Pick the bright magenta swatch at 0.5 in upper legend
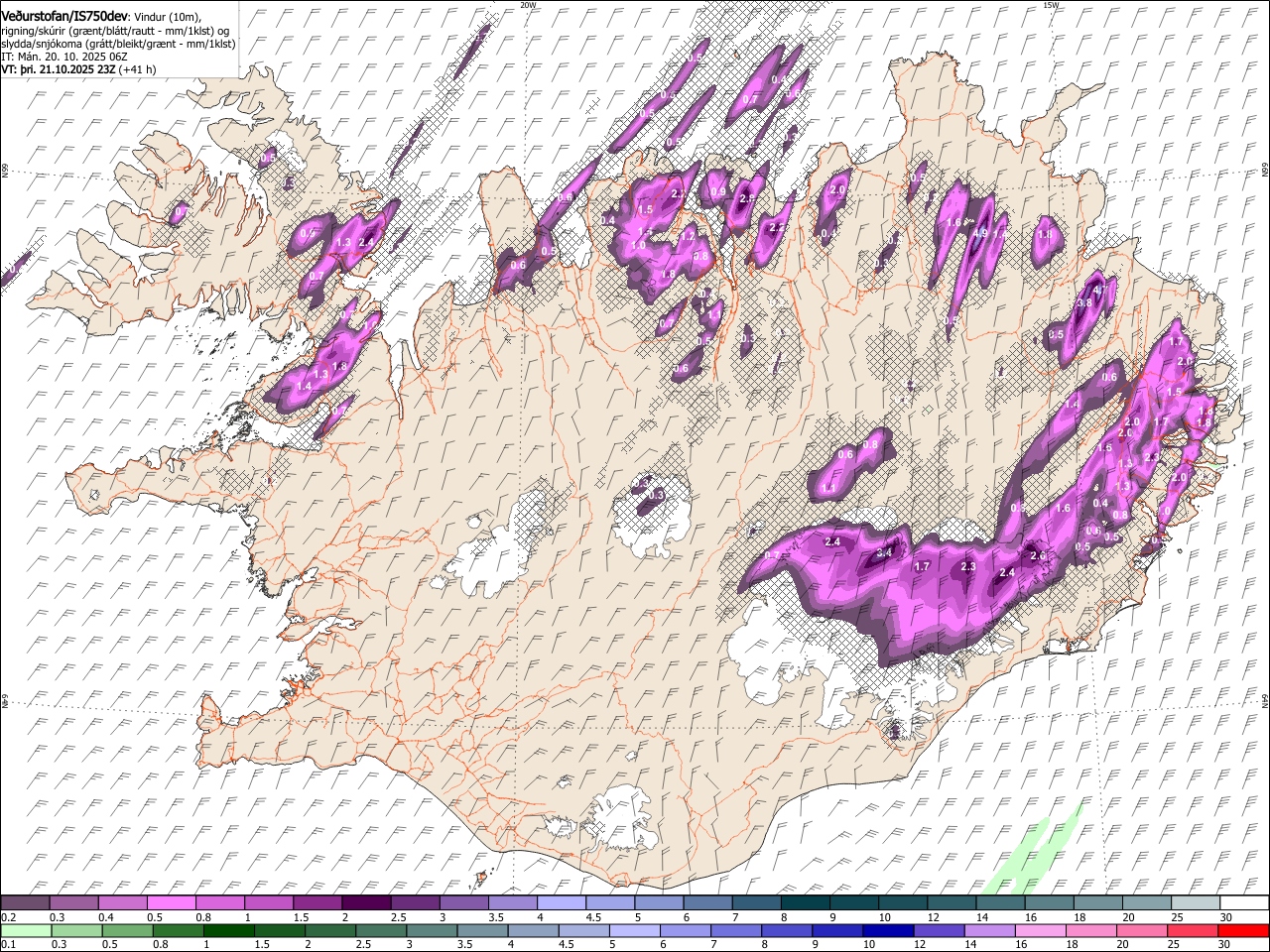Screen dimensions: 1270x952 pos(171,902)
